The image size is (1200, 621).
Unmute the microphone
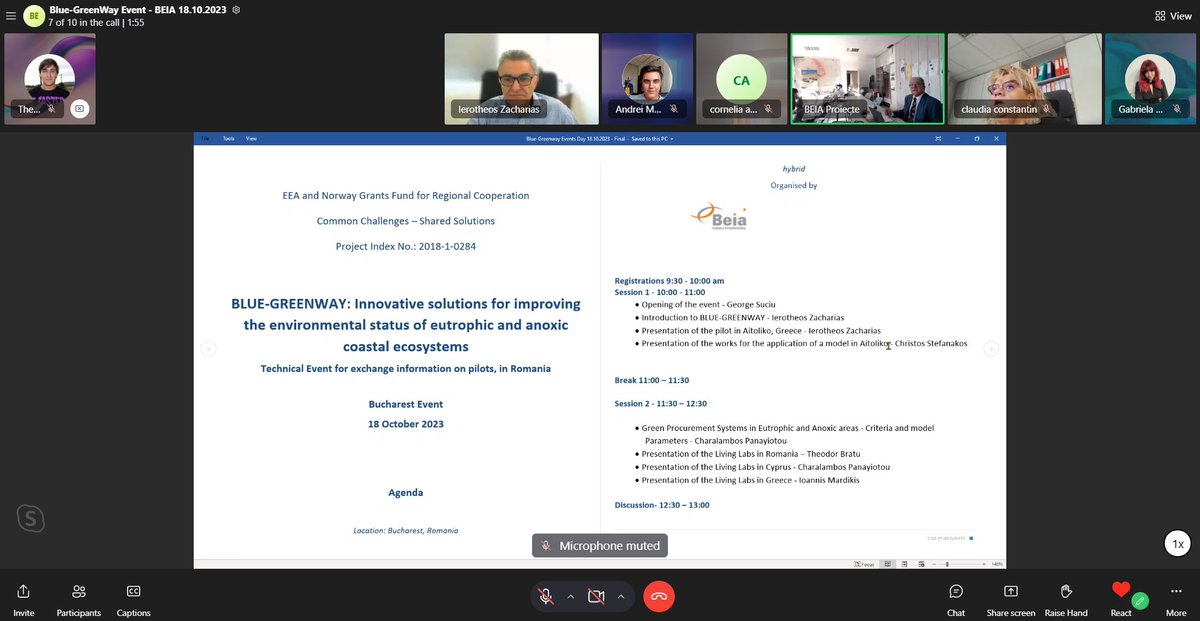coord(545,595)
